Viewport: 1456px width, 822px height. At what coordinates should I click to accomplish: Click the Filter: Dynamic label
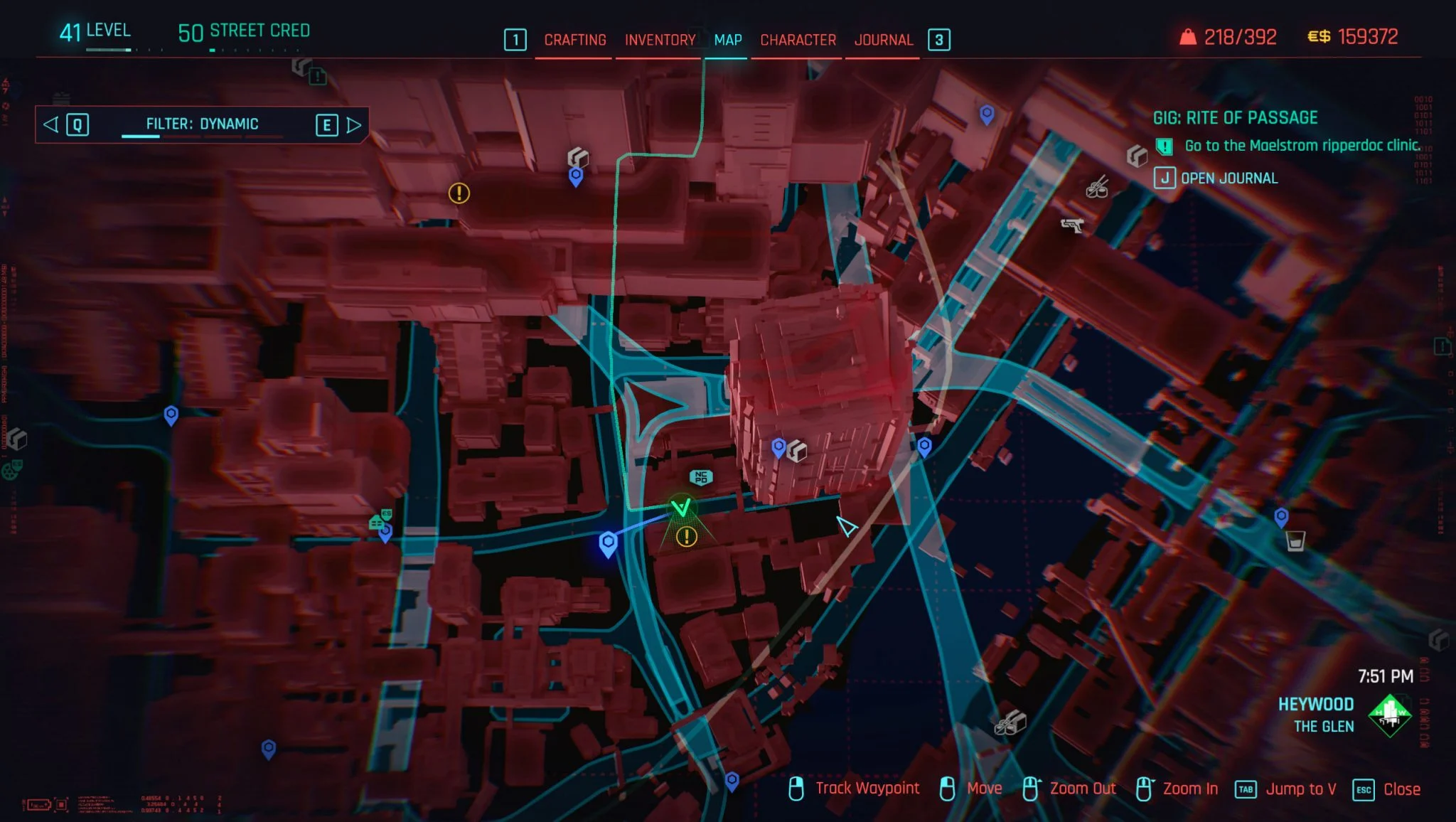(x=202, y=124)
